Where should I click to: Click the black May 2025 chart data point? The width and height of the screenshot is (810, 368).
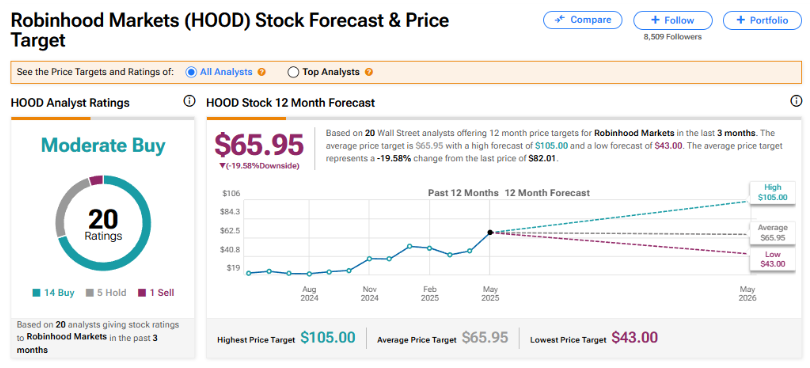click(490, 233)
